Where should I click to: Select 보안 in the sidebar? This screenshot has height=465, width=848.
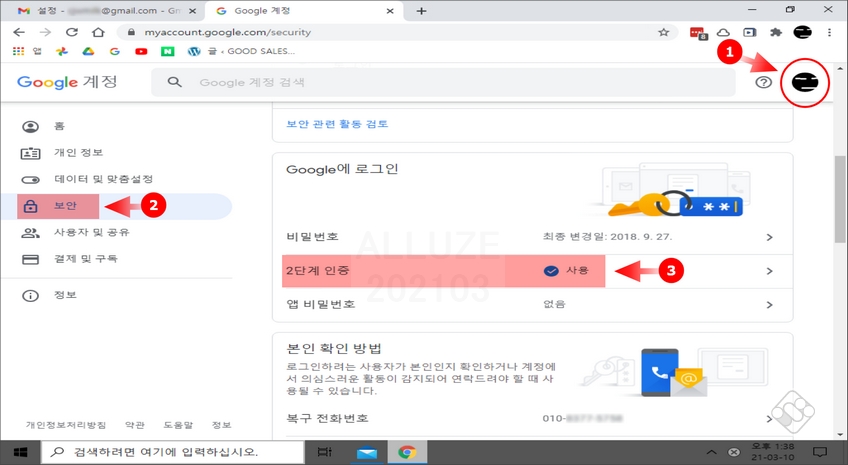pos(116,206)
